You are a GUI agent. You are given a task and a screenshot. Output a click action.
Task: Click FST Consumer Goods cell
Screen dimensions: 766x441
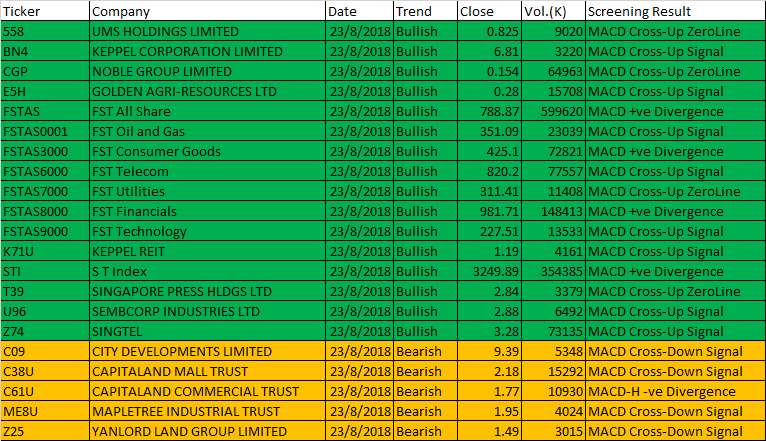[208, 151]
